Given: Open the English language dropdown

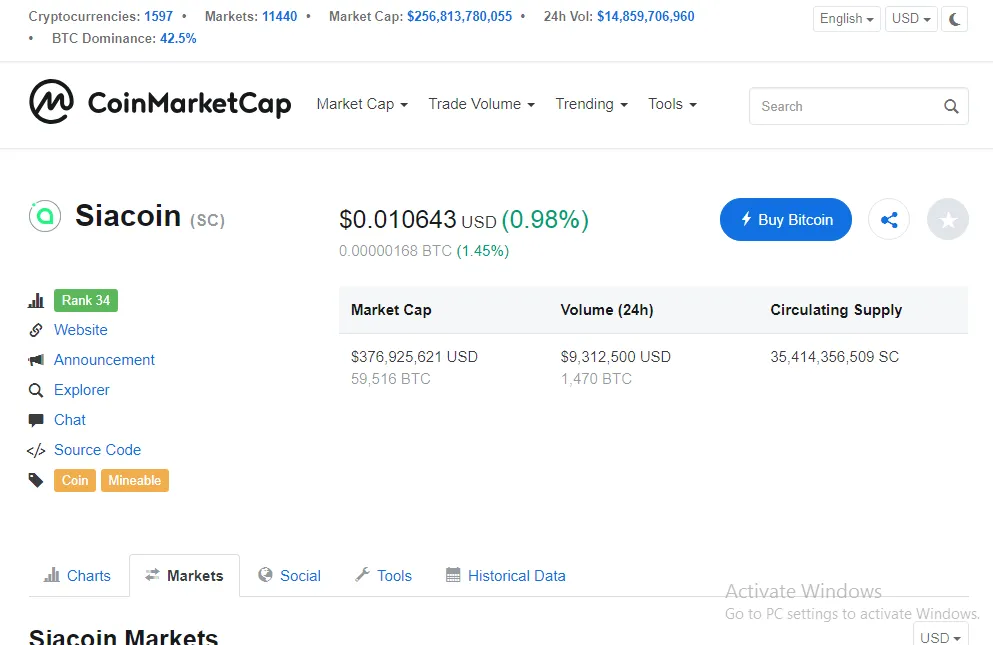Looking at the screenshot, I should [846, 19].
